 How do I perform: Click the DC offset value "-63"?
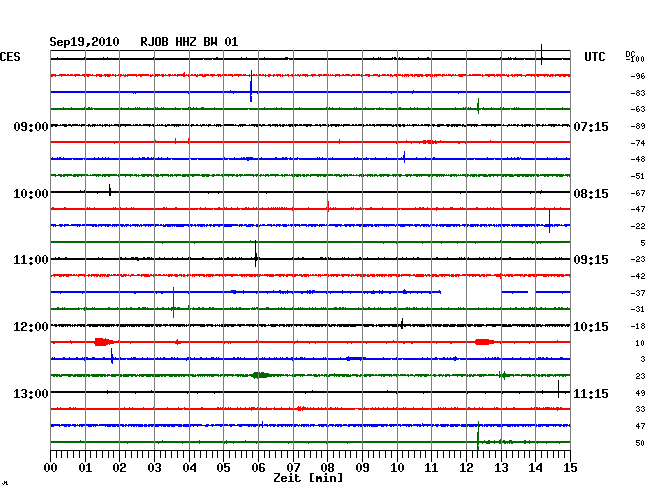[638, 109]
